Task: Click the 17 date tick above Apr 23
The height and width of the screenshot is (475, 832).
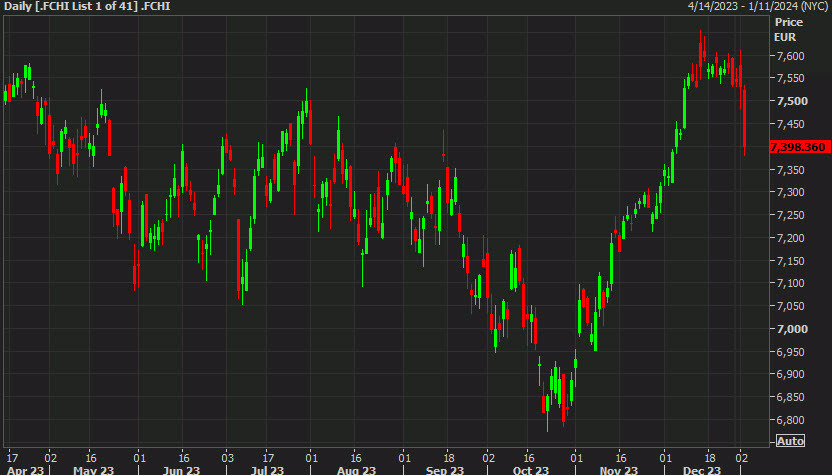Action: (x=12, y=457)
